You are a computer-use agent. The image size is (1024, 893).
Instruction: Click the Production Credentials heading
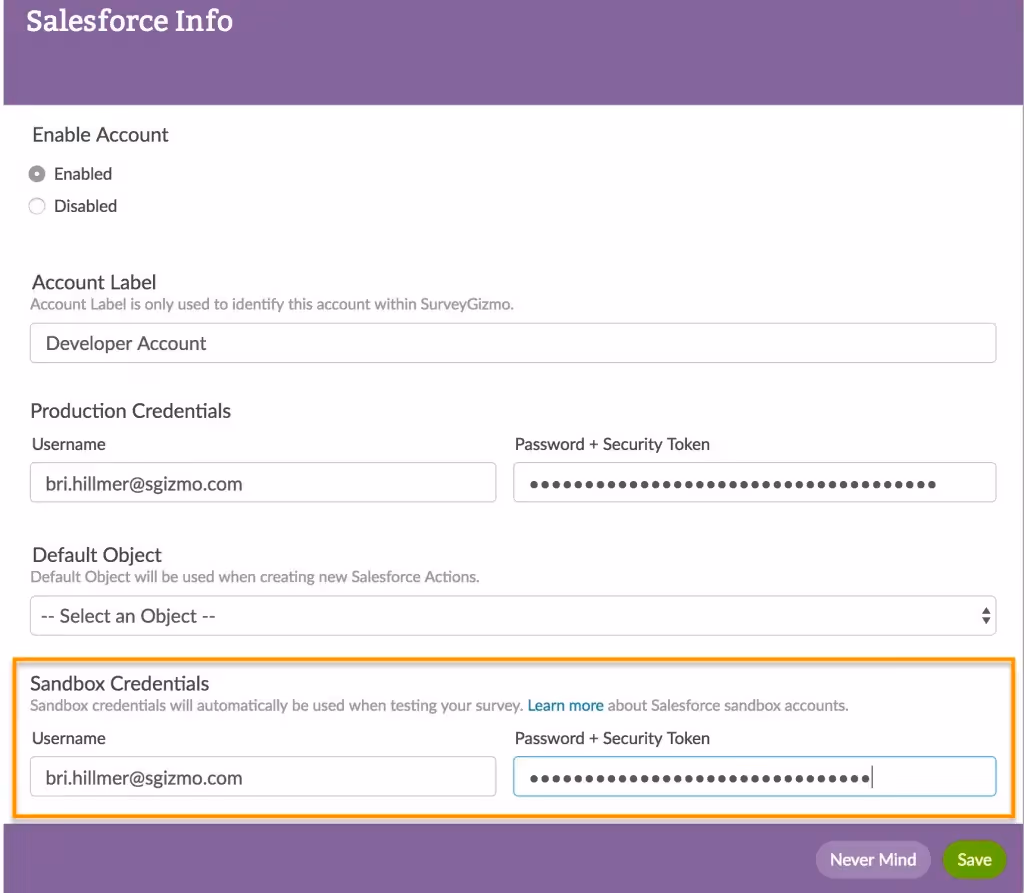pos(131,411)
